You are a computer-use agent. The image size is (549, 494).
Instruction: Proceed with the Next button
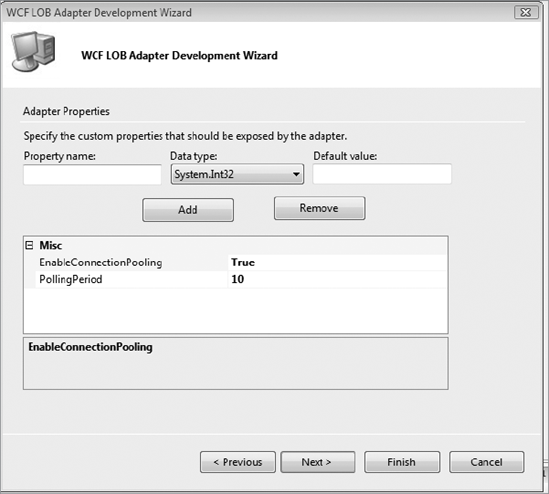(x=318, y=462)
